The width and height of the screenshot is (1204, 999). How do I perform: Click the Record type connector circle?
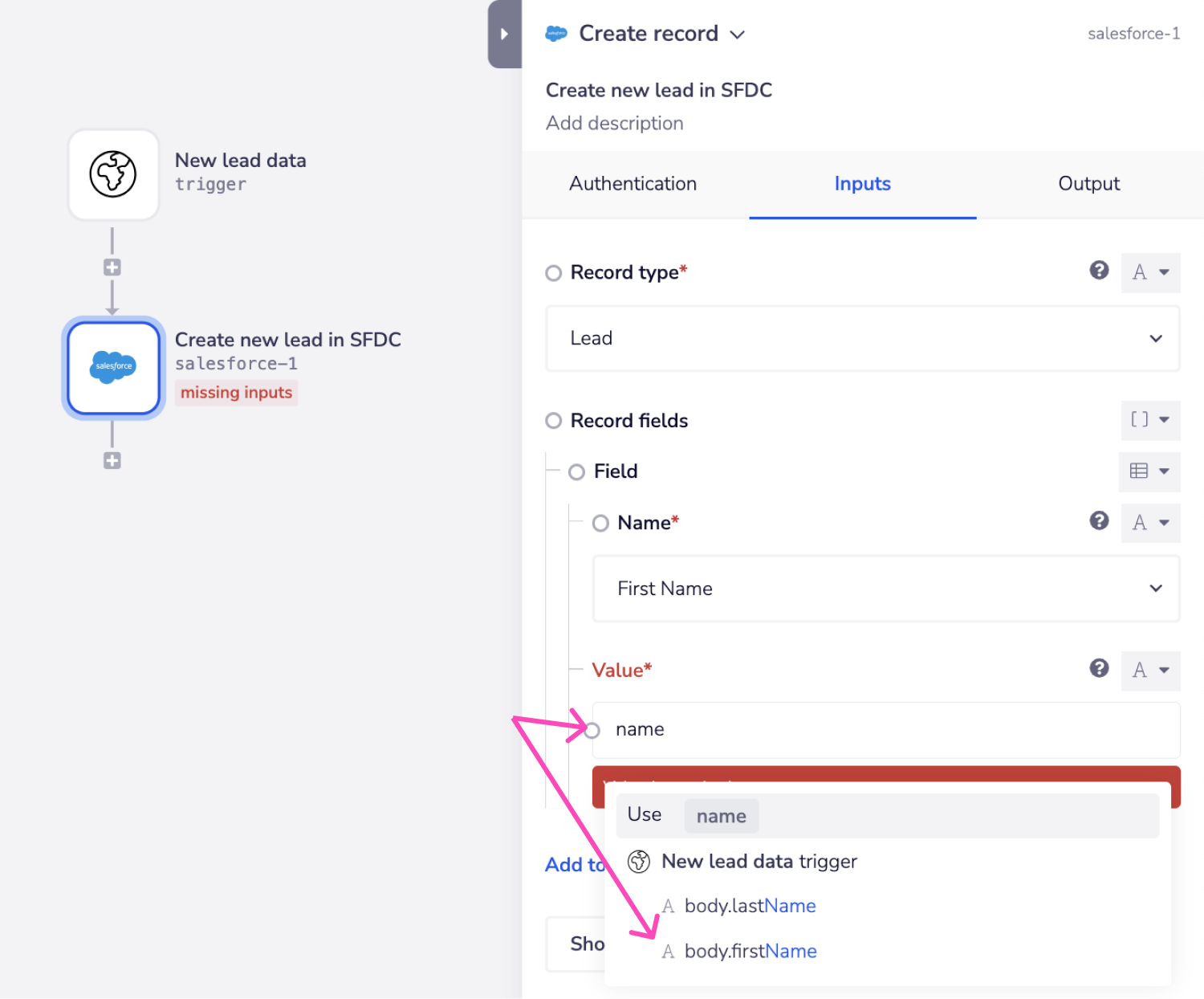pyautogui.click(x=553, y=273)
